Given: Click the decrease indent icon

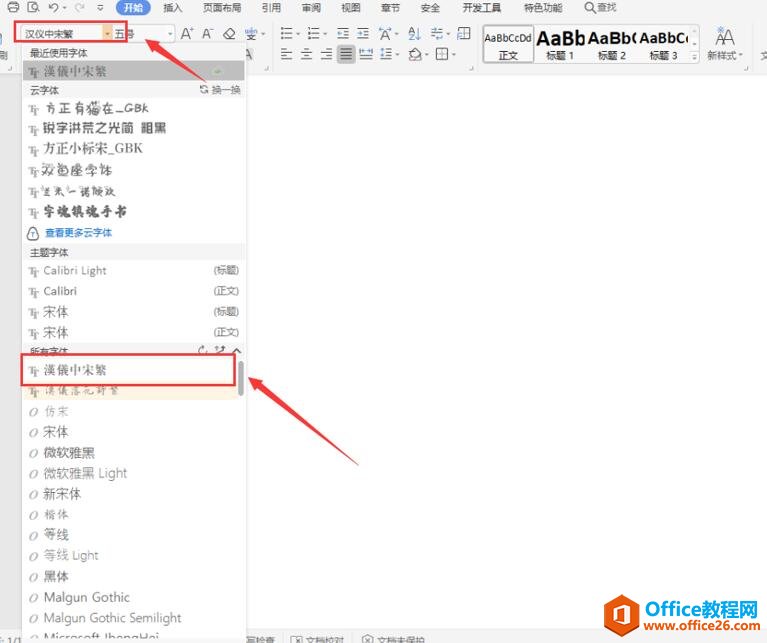Looking at the screenshot, I should pyautogui.click(x=343, y=33).
